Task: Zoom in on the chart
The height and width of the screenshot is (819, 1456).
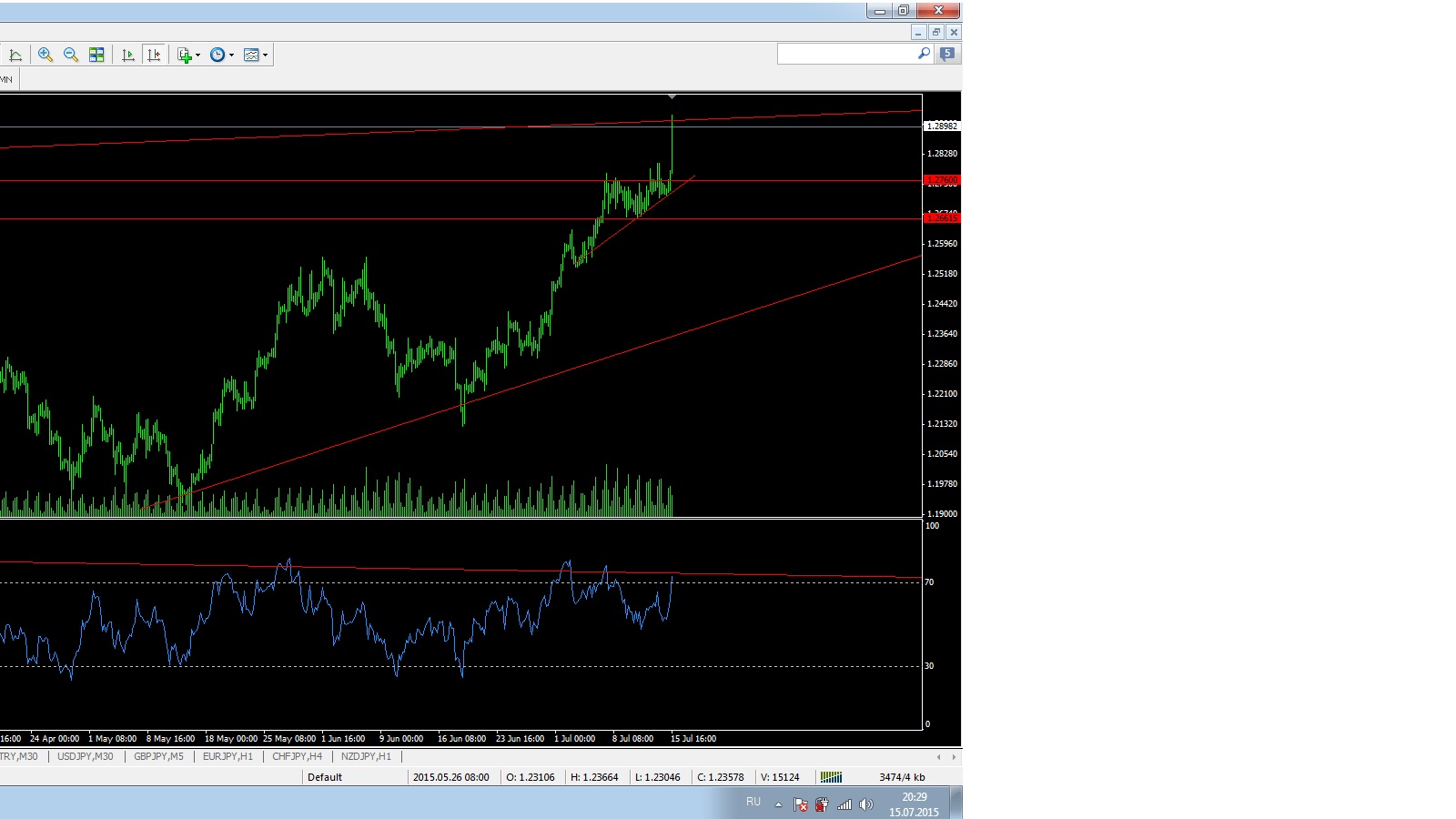Action: point(45,56)
